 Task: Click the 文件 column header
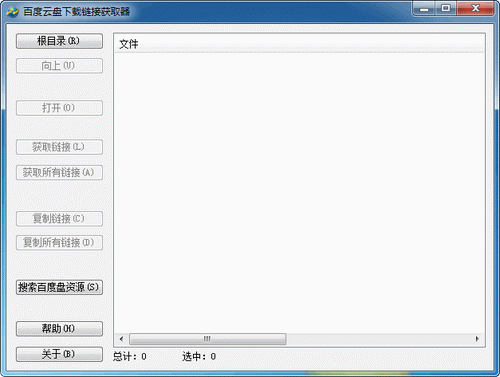[x=299, y=44]
